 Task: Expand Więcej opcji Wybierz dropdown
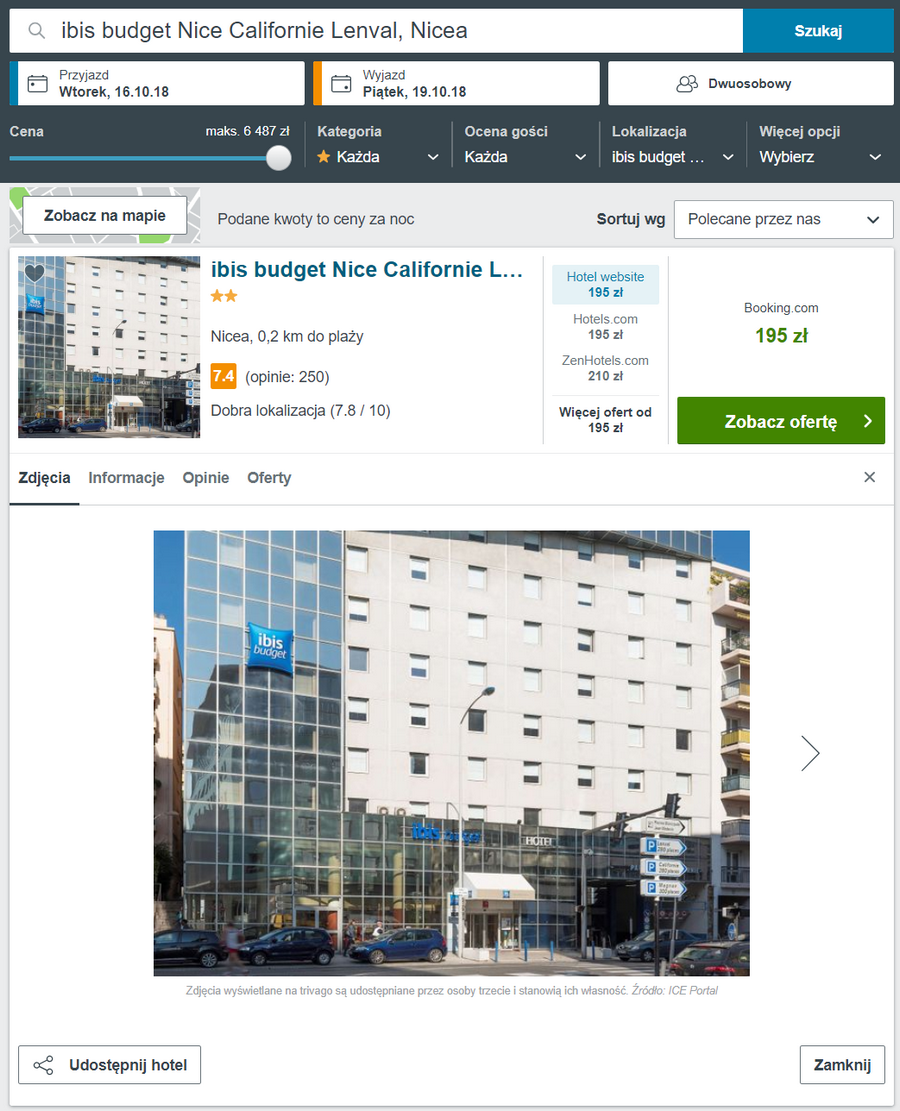(x=820, y=157)
